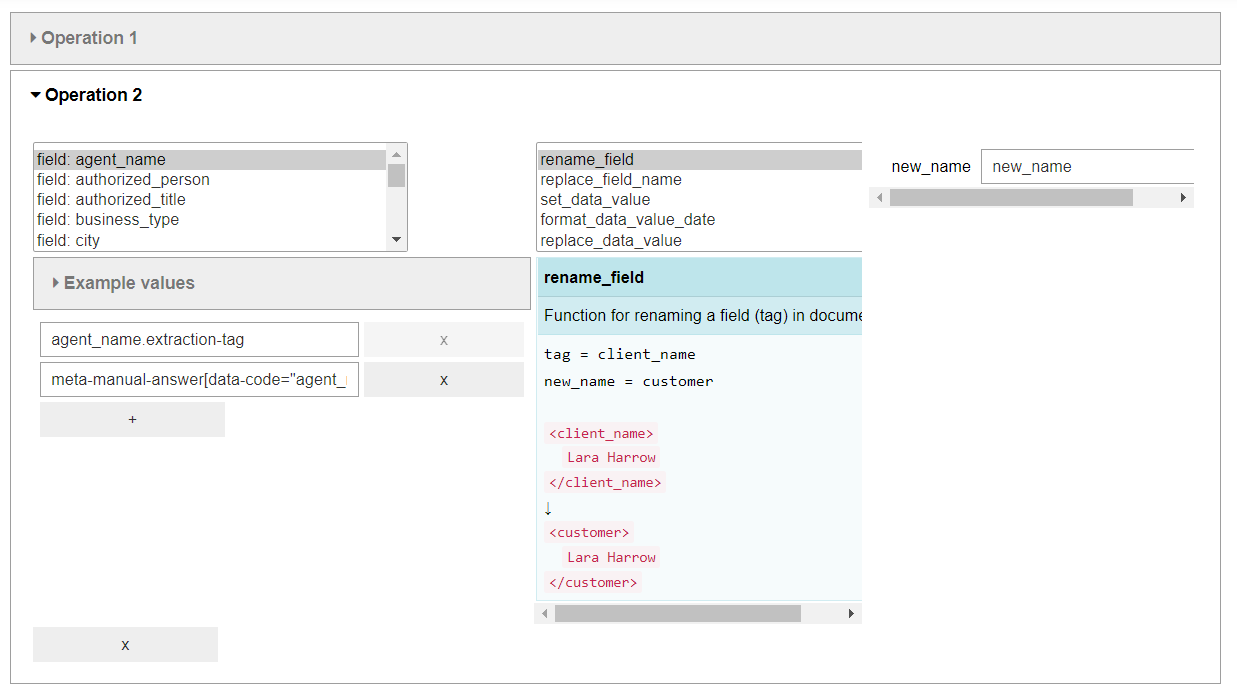Choose rename_field in function list
The width and height of the screenshot is (1237, 700).
(700, 159)
